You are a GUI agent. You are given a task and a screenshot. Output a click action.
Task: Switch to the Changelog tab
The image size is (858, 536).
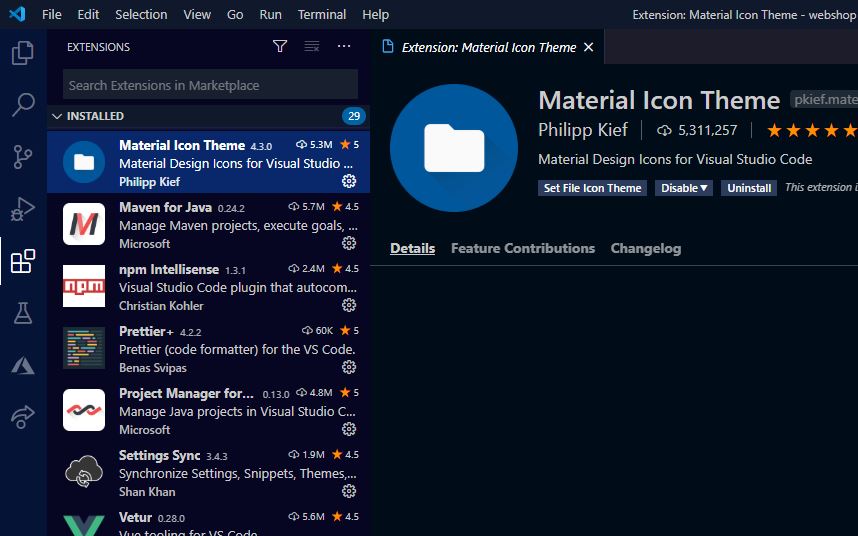click(646, 248)
